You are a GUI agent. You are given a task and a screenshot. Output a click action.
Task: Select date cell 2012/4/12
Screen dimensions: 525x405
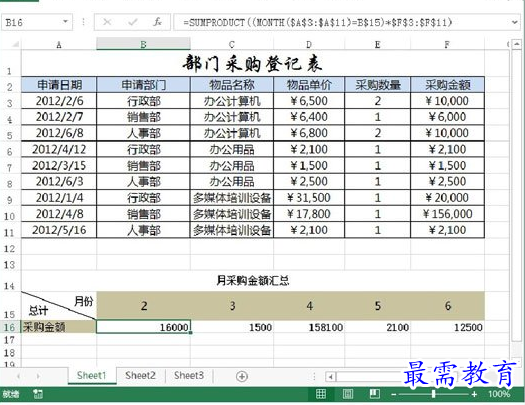click(x=59, y=149)
